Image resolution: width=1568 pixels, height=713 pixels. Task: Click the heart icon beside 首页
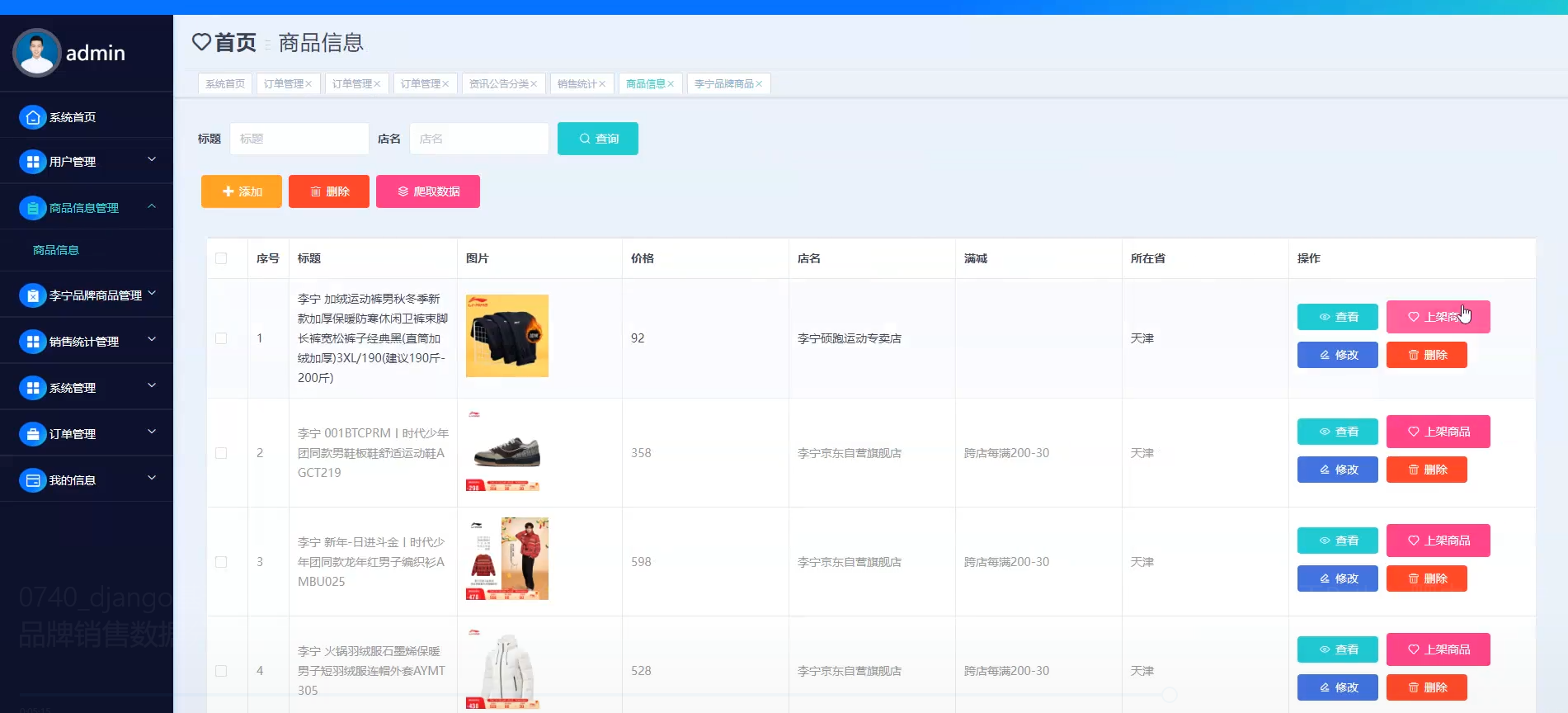(201, 42)
